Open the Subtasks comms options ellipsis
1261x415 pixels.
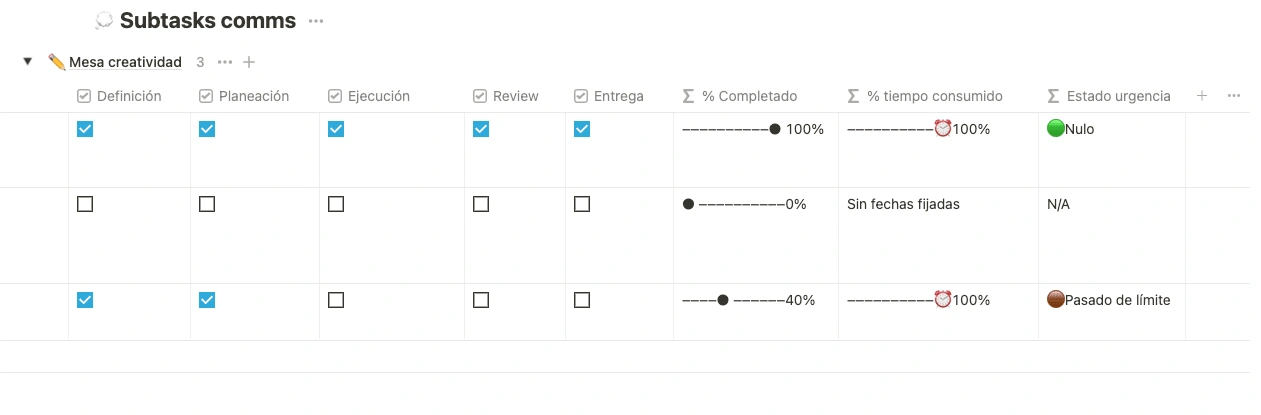click(x=316, y=21)
